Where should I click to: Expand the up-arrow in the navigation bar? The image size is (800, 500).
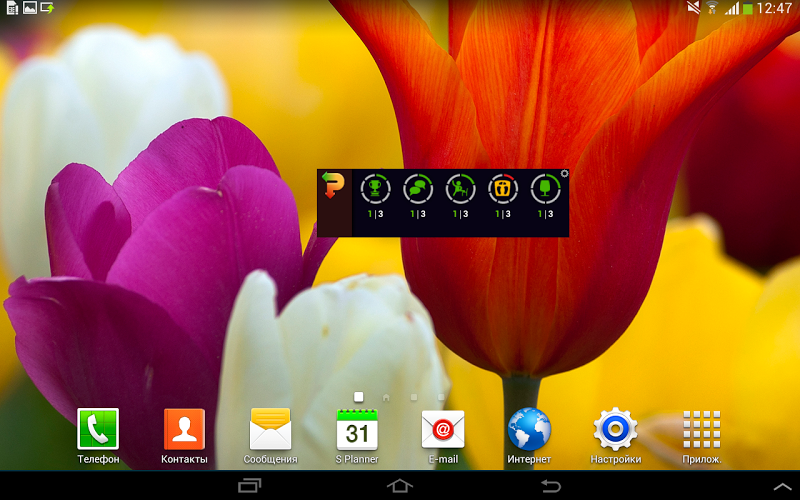783,486
